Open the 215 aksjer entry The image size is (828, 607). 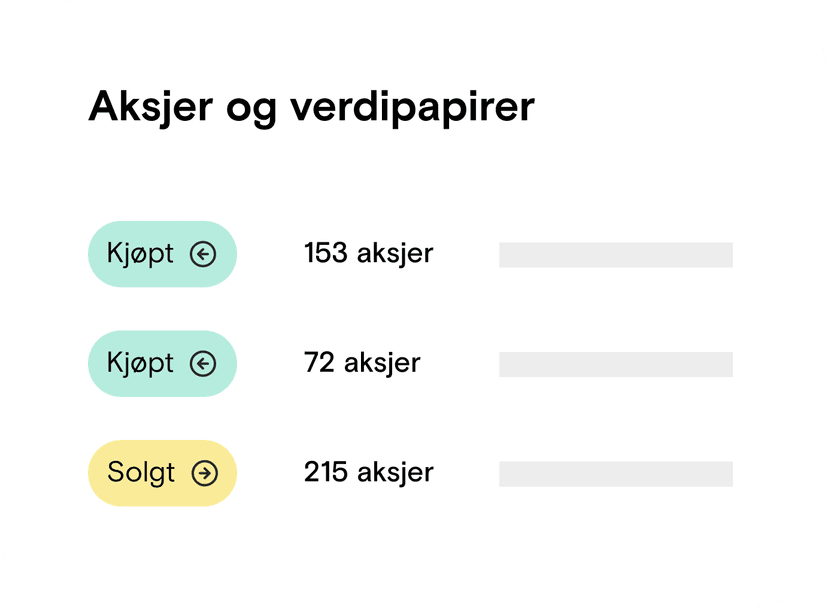click(369, 472)
